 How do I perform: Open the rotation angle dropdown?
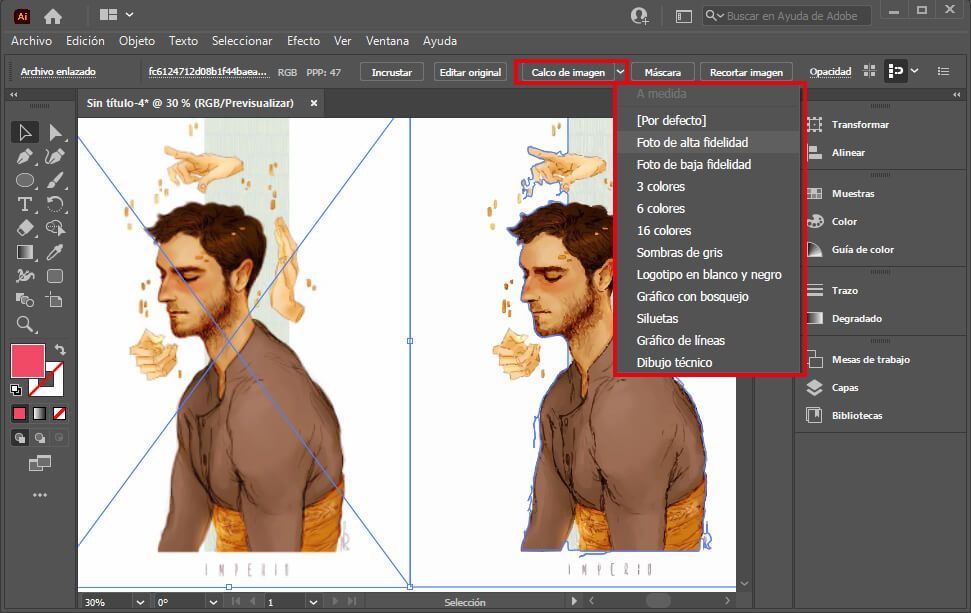click(x=211, y=602)
